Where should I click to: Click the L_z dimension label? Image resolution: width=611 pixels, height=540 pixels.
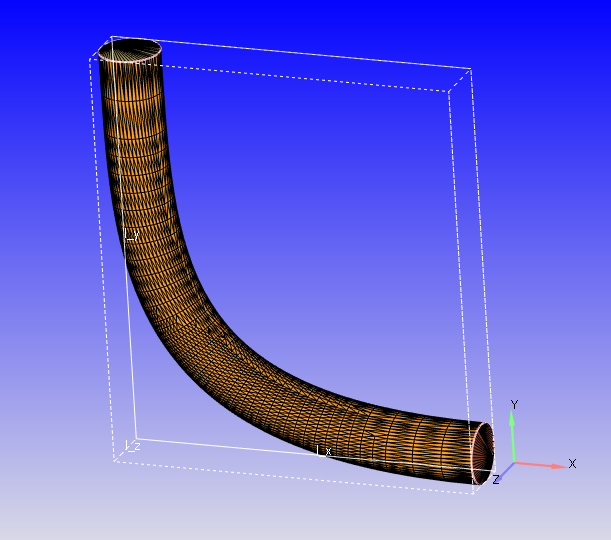coord(132,445)
